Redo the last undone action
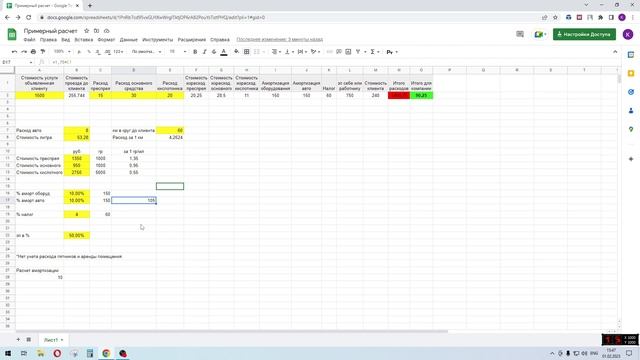Screen dimensions: 640x360 [24, 52]
